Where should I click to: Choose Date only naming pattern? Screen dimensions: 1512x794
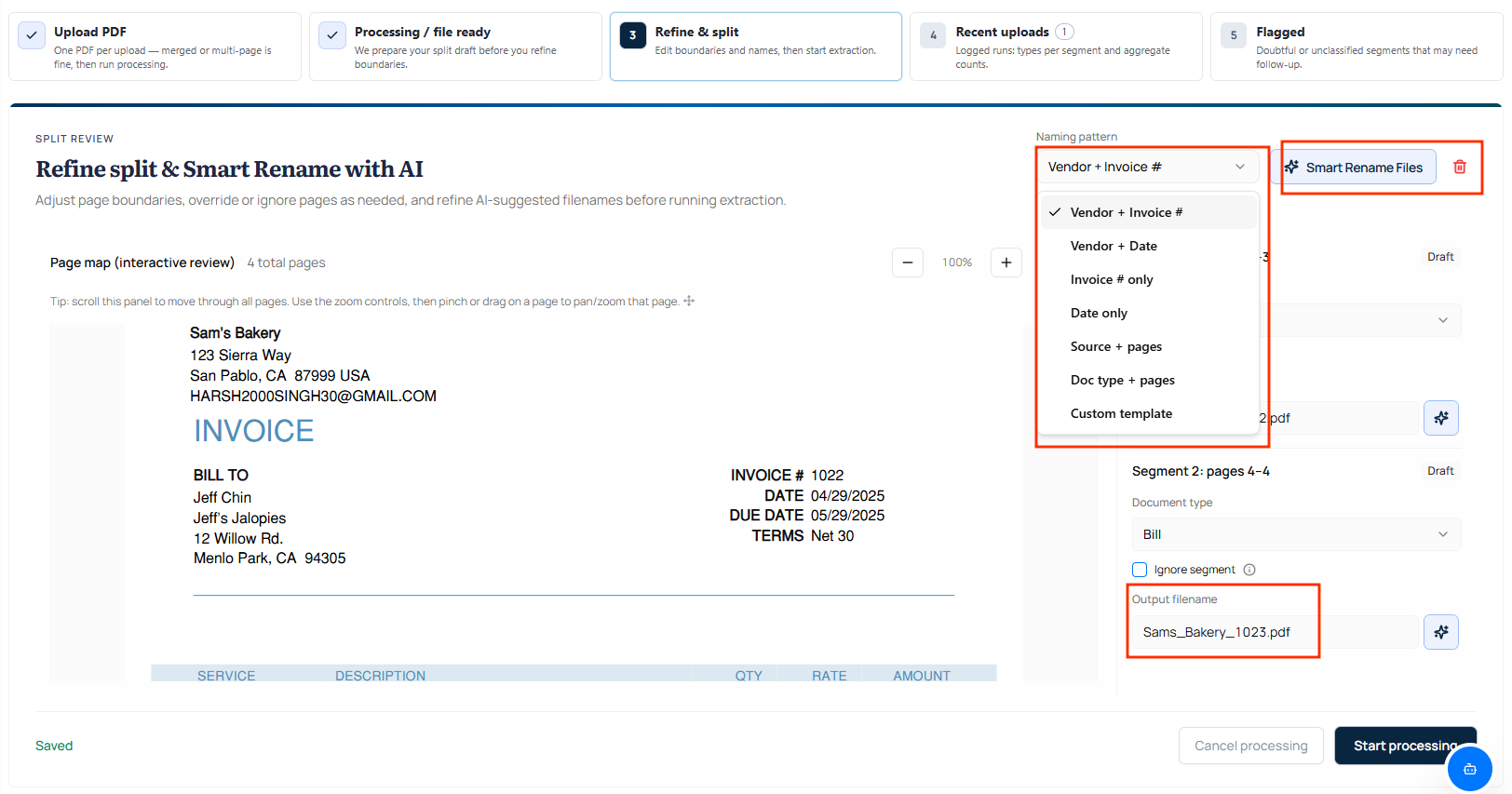(1148, 313)
